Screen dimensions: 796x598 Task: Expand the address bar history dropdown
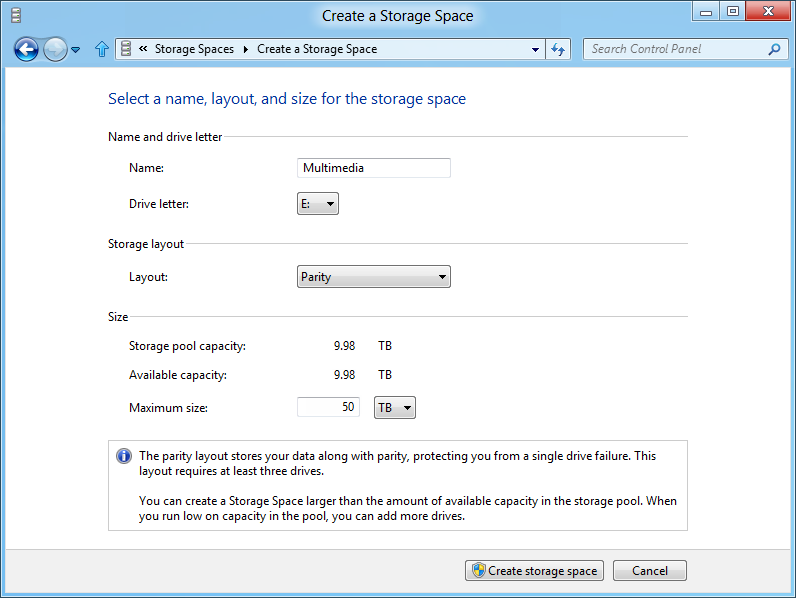[x=535, y=50]
